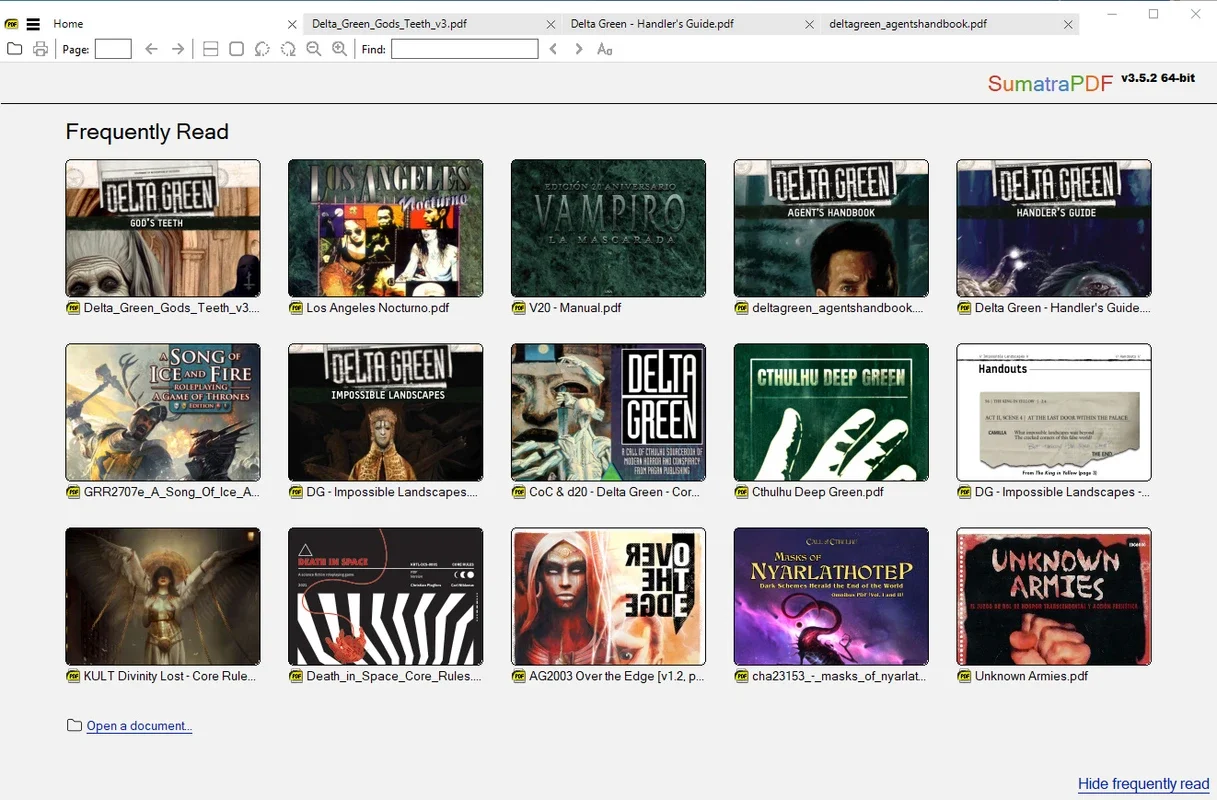Image resolution: width=1217 pixels, height=800 pixels.
Task: Select the Fit Width layout icon
Action: [210, 49]
